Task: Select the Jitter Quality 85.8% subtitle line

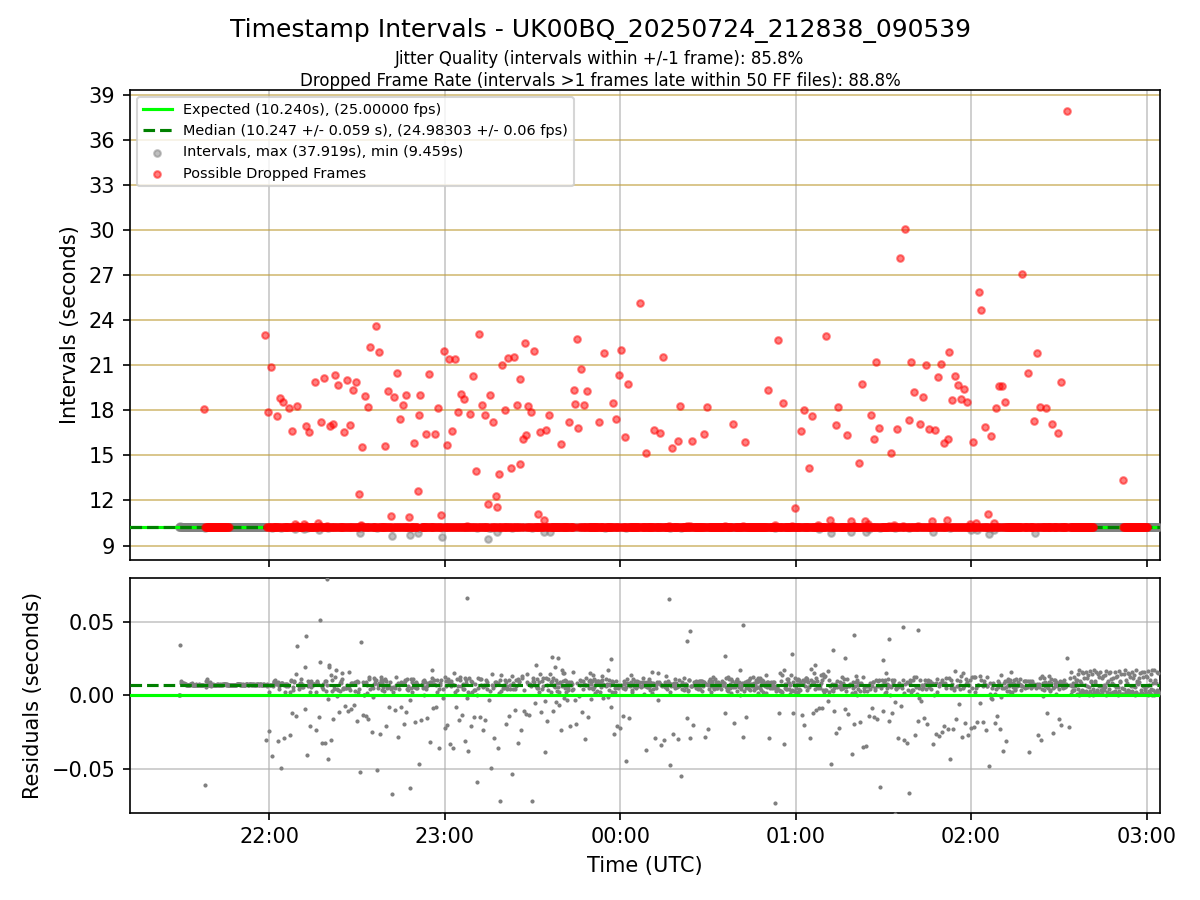Action: pos(599,58)
